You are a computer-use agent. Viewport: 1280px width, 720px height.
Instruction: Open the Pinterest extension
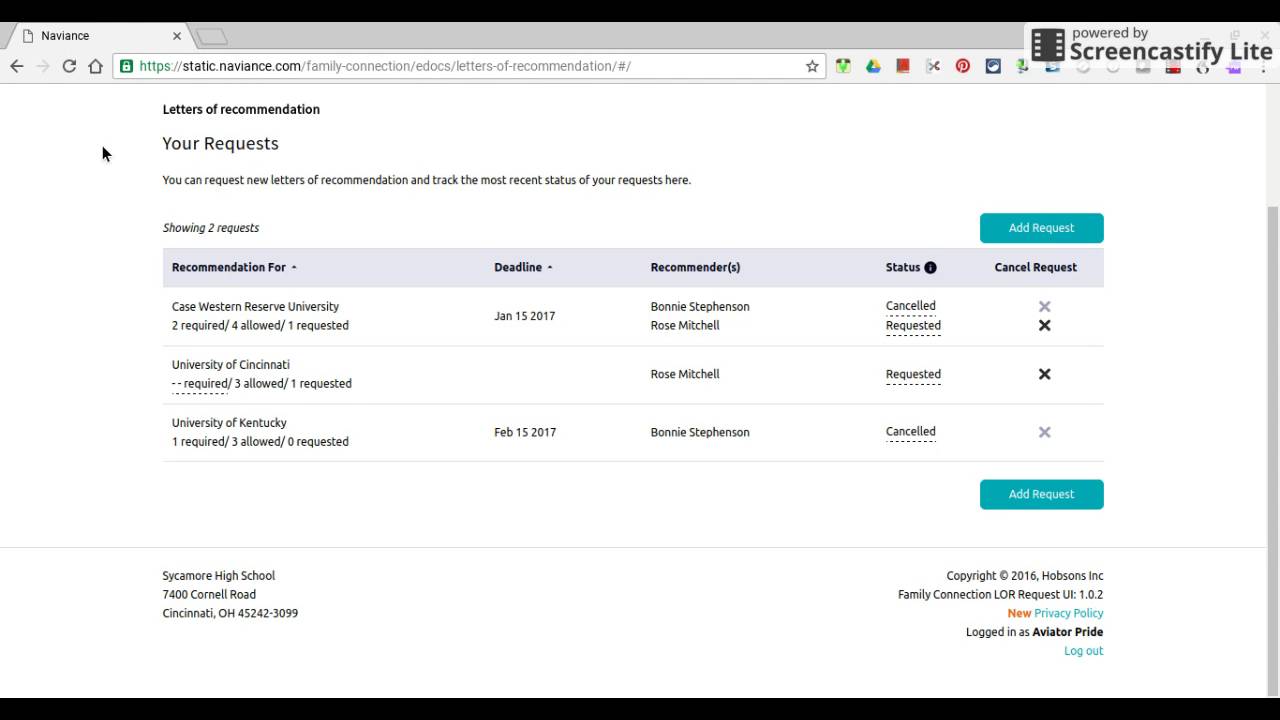(x=963, y=66)
